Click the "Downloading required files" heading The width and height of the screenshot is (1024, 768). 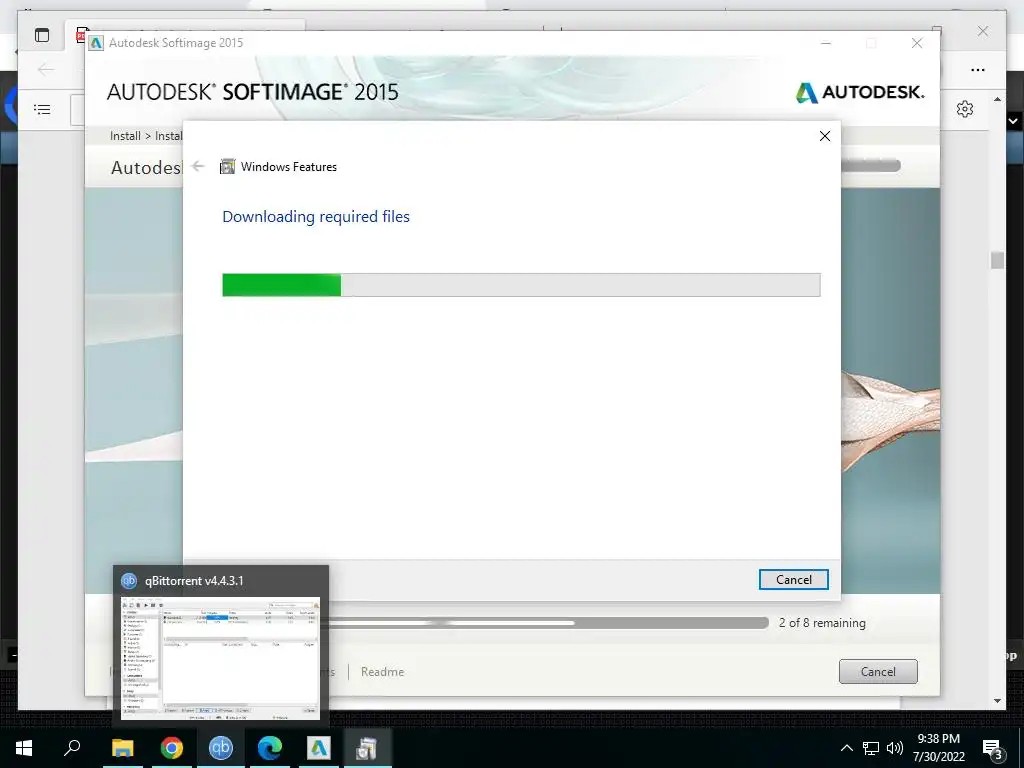316,216
